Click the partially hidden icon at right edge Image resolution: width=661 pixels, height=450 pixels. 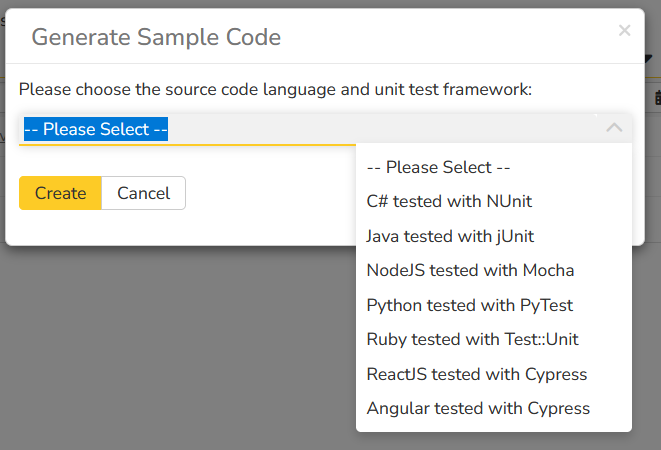tap(657, 98)
